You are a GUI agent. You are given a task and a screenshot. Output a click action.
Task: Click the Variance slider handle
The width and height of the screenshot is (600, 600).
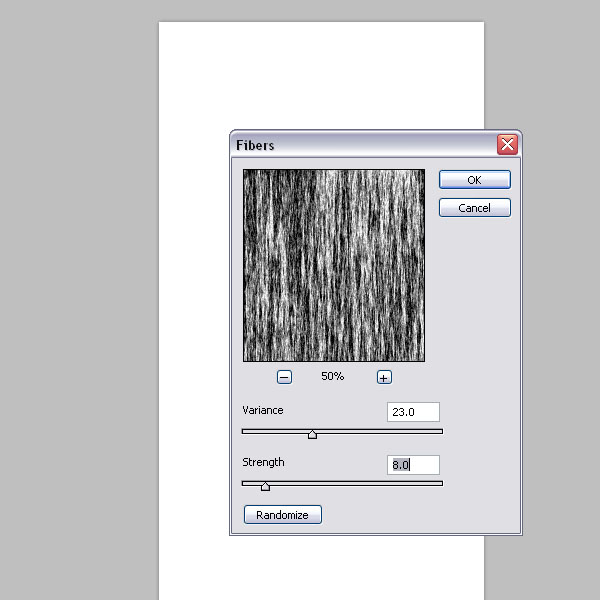(x=312, y=434)
